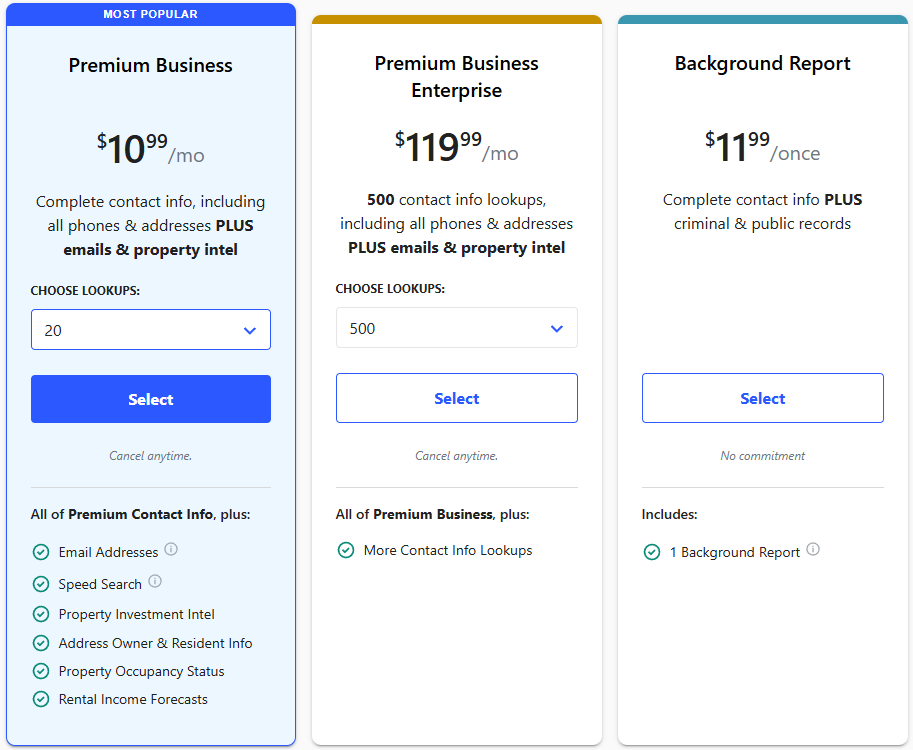Click the Premium Business Enterprise heading
The width and height of the screenshot is (913, 750).
click(x=457, y=77)
